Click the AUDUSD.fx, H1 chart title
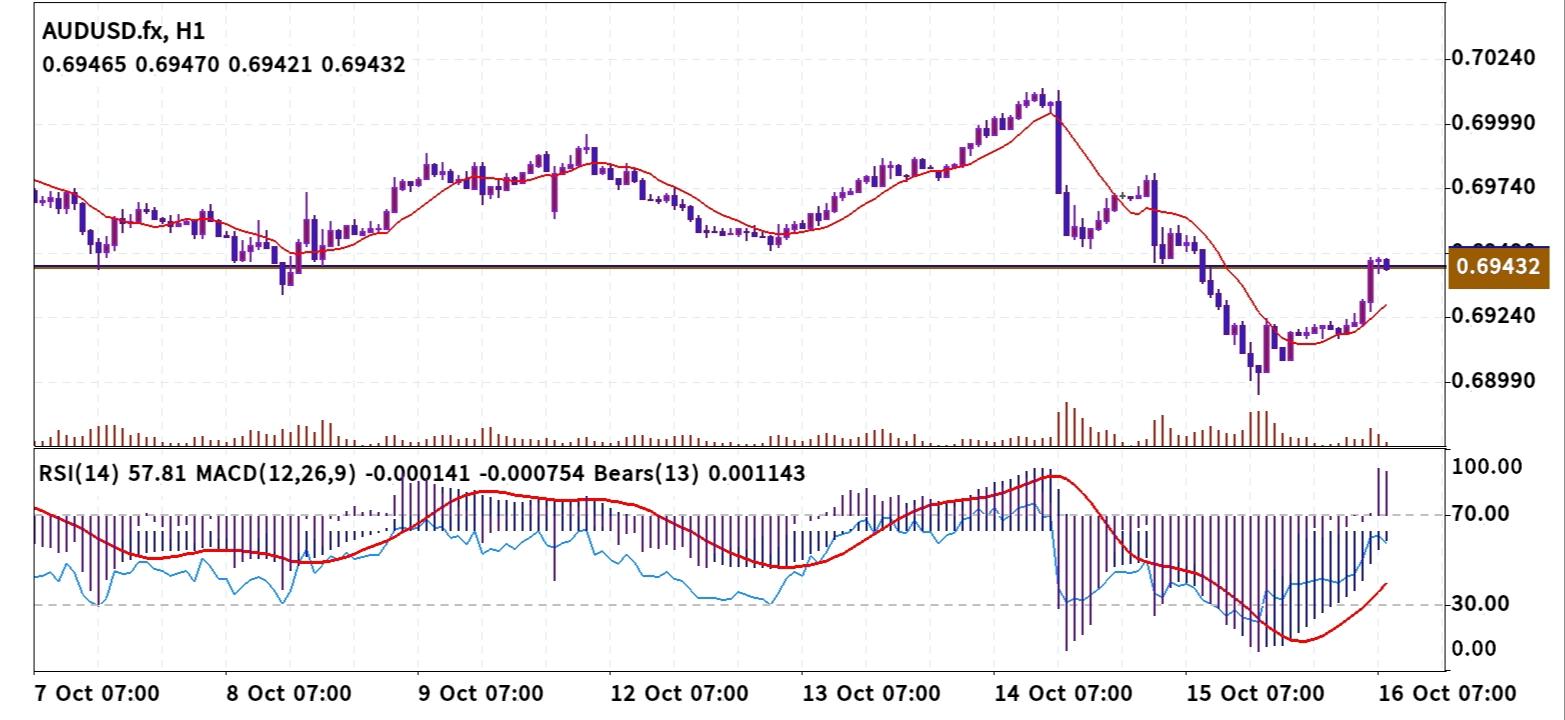Screen dimensions: 1565x720 (x=125, y=32)
